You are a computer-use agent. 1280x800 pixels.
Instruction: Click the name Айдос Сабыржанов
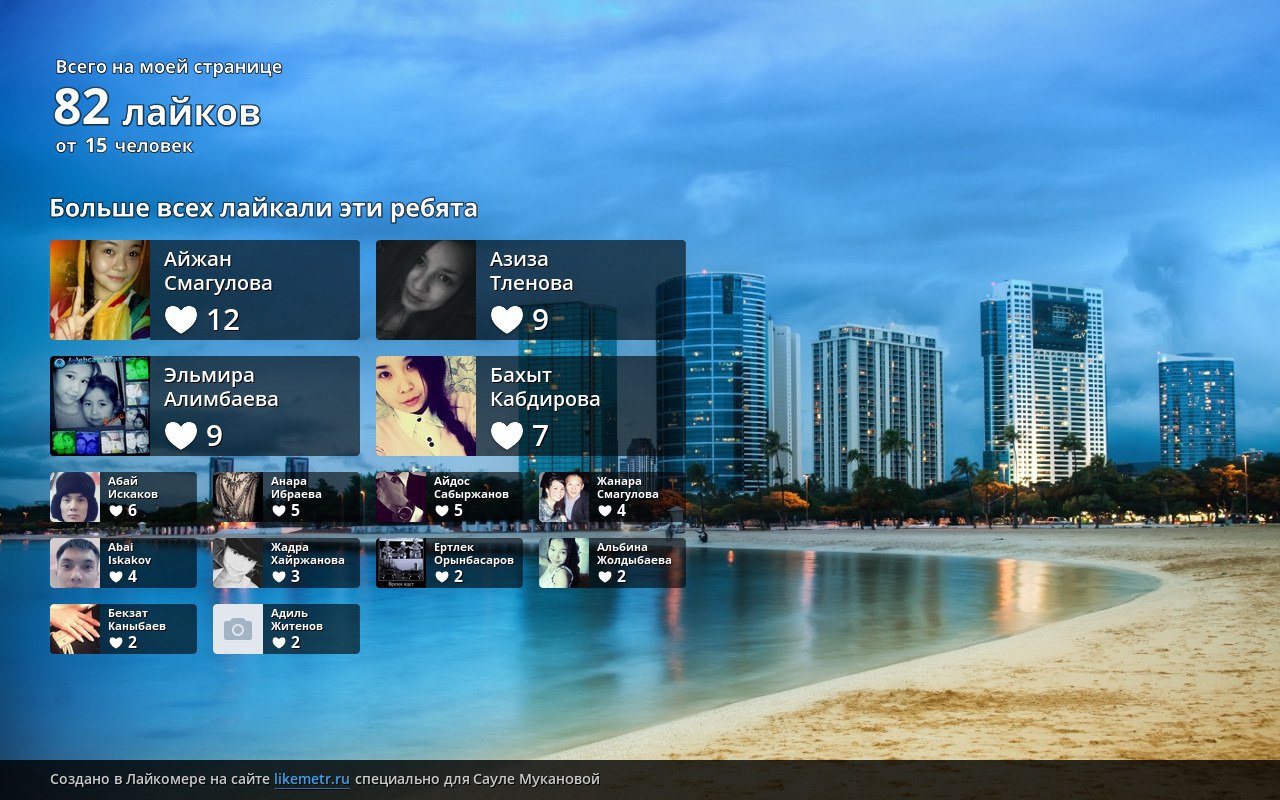tap(471, 487)
